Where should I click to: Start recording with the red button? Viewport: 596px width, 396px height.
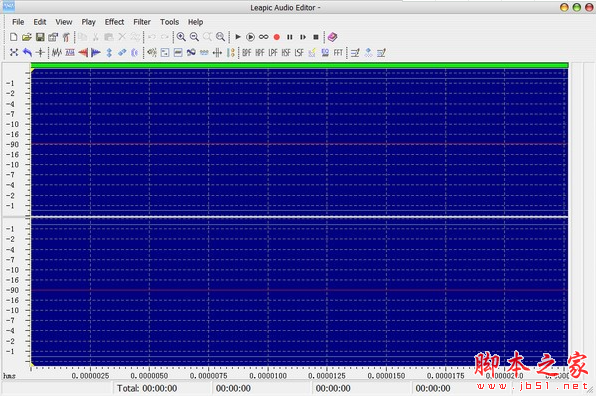coord(277,37)
